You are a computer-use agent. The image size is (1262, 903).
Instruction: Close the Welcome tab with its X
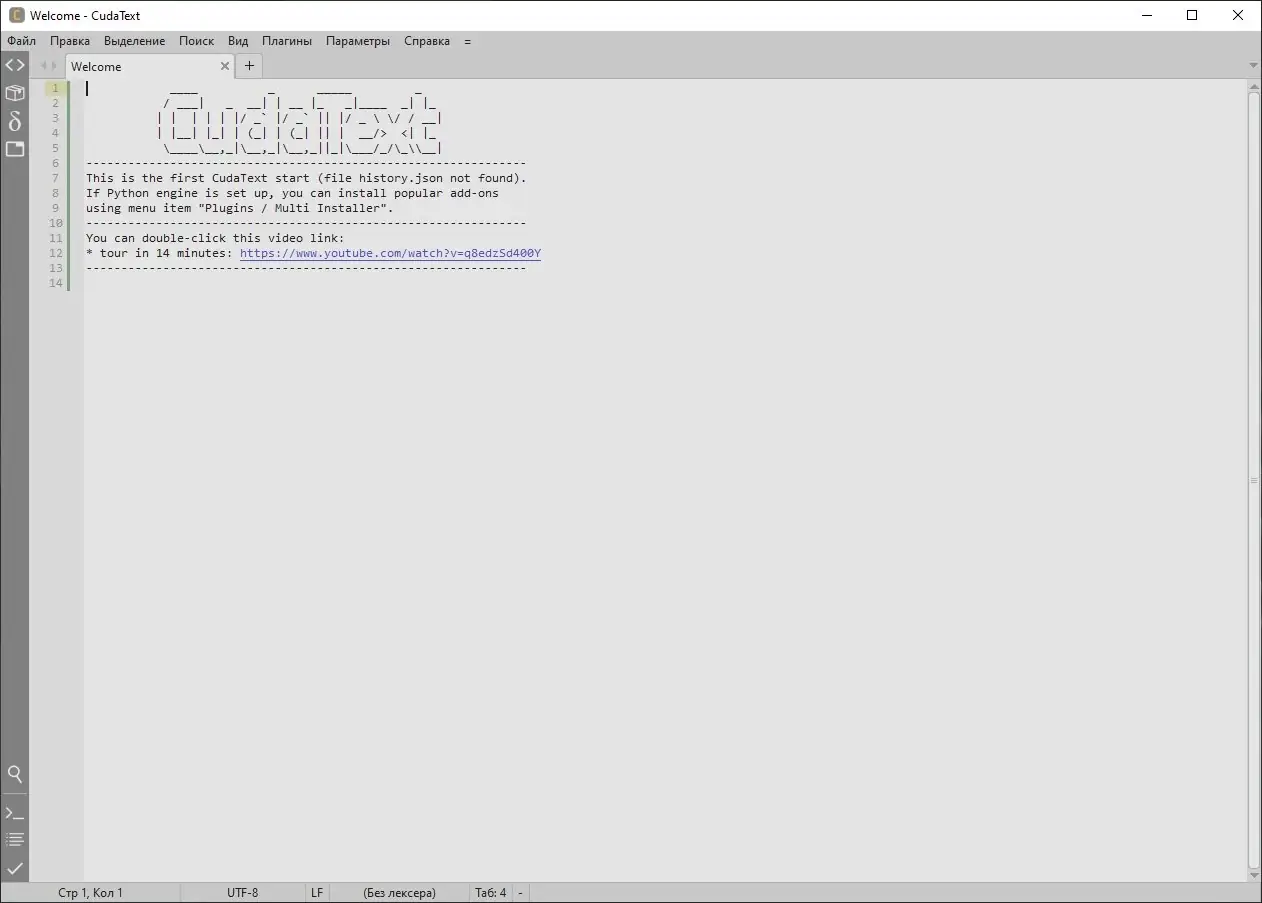tap(225, 66)
